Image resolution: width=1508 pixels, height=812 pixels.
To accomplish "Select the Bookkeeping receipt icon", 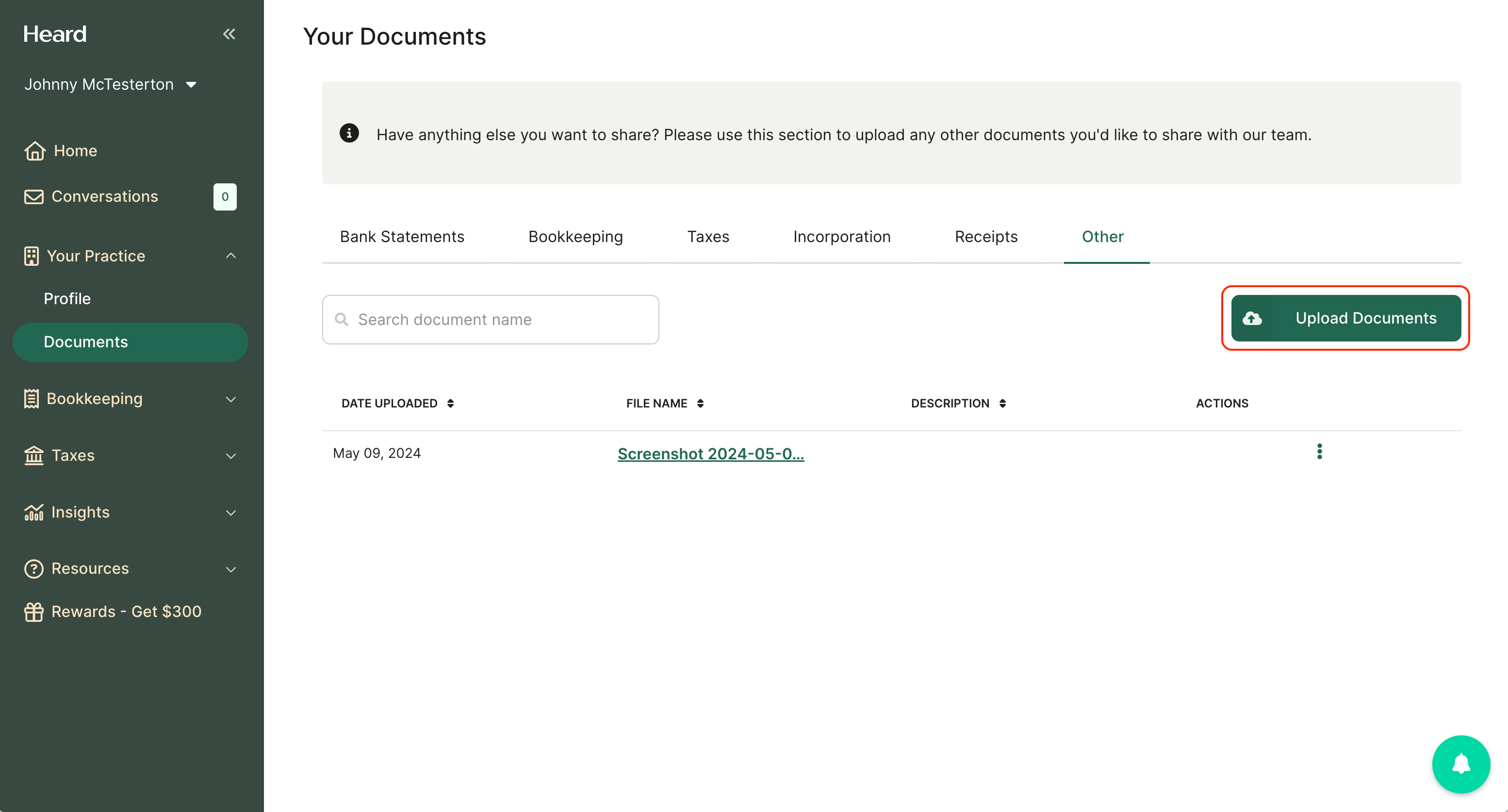I will (32, 399).
